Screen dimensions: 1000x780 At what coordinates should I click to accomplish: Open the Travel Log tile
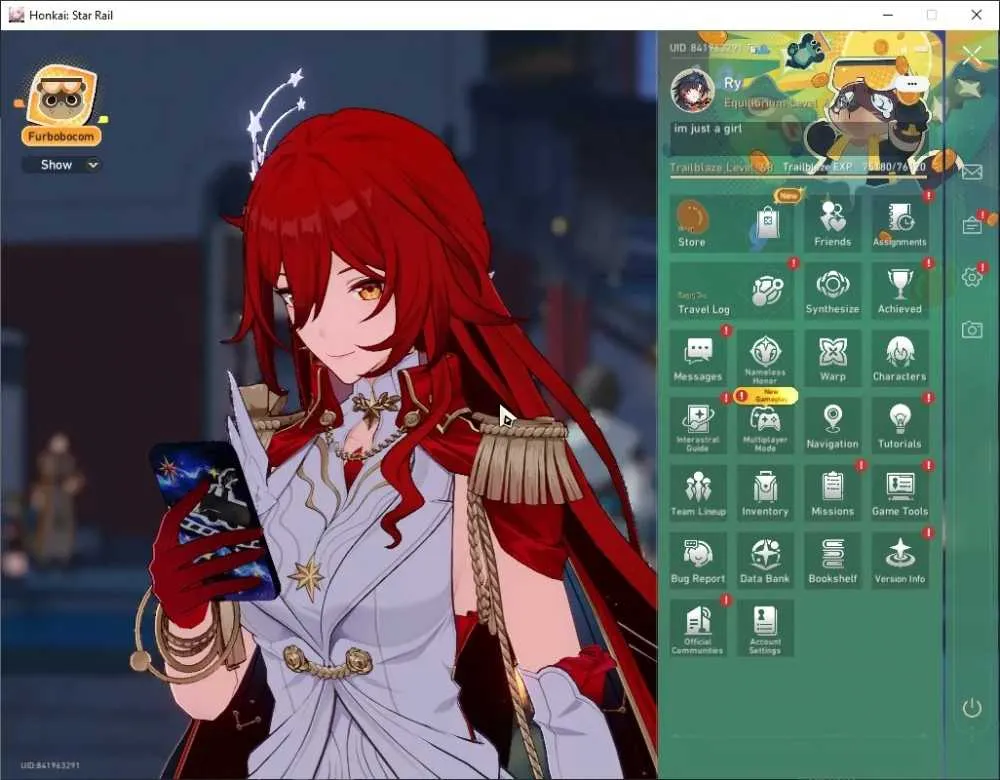click(732, 291)
